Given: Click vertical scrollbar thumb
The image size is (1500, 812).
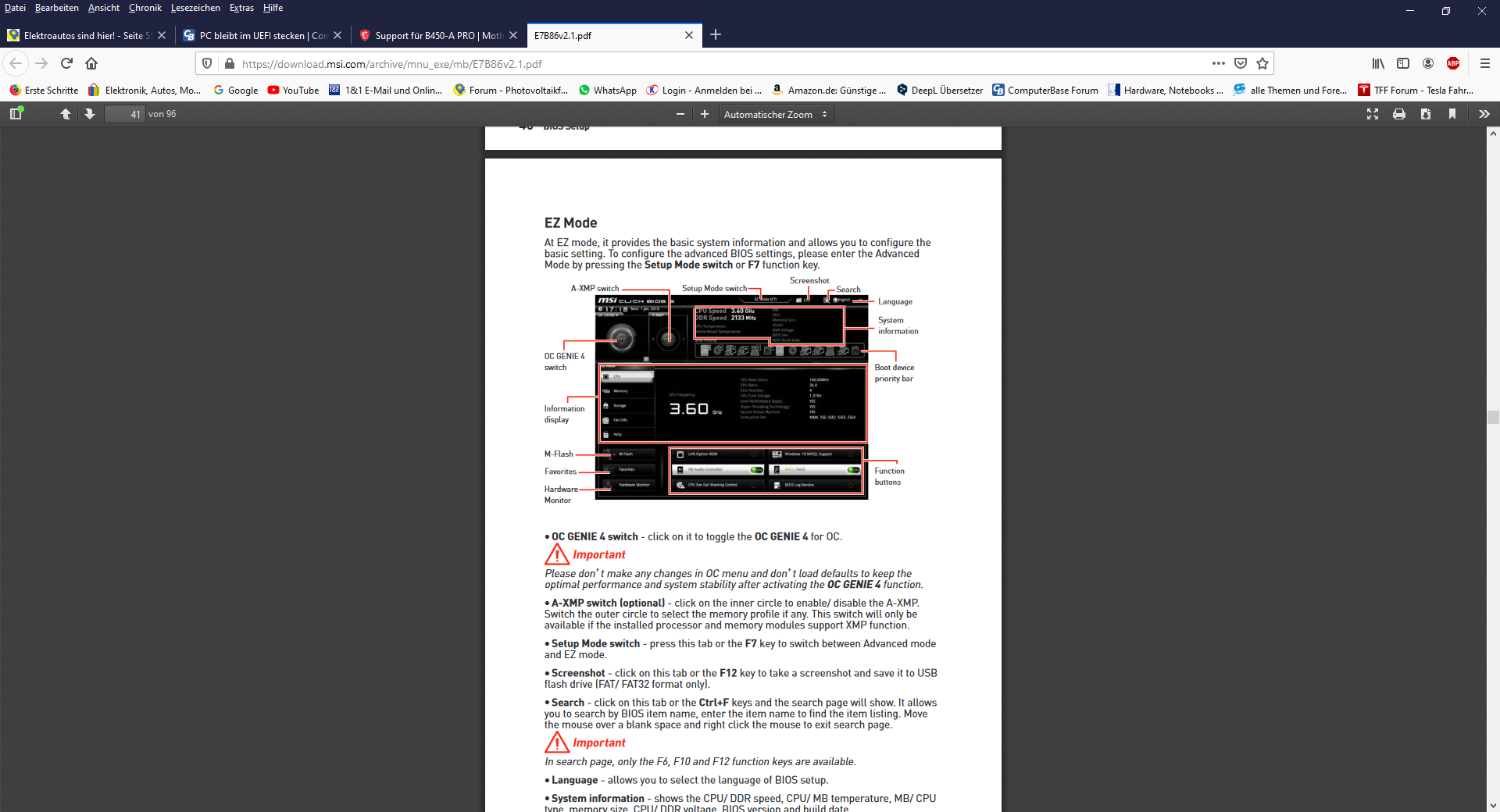Looking at the screenshot, I should pos(1493,417).
